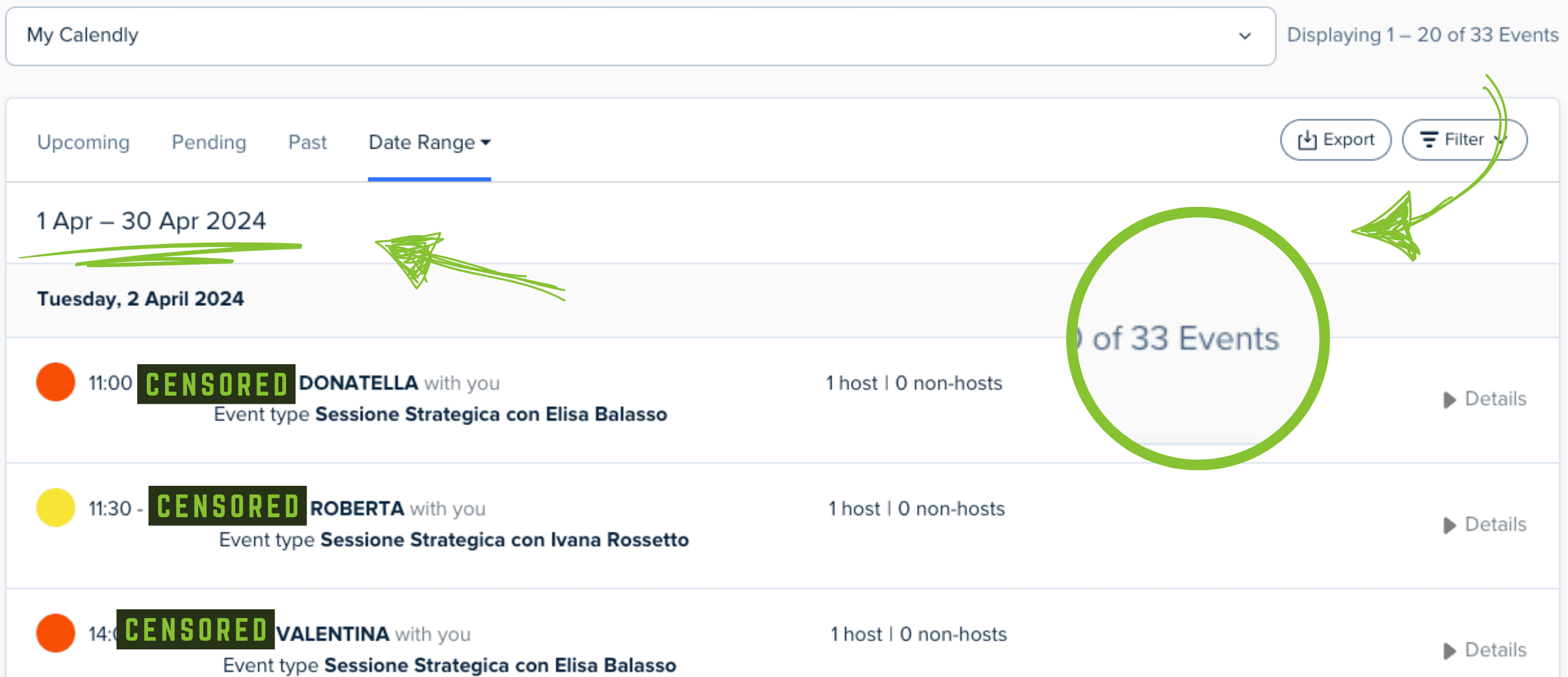The image size is (1568, 677).
Task: Click the orange dot beside Valentina event
Action: click(x=56, y=632)
